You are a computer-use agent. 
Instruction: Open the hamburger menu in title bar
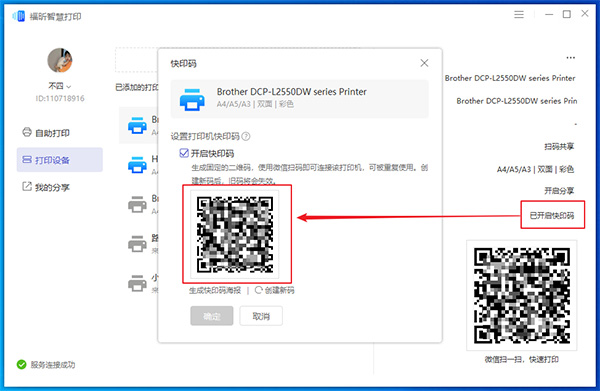(519, 15)
